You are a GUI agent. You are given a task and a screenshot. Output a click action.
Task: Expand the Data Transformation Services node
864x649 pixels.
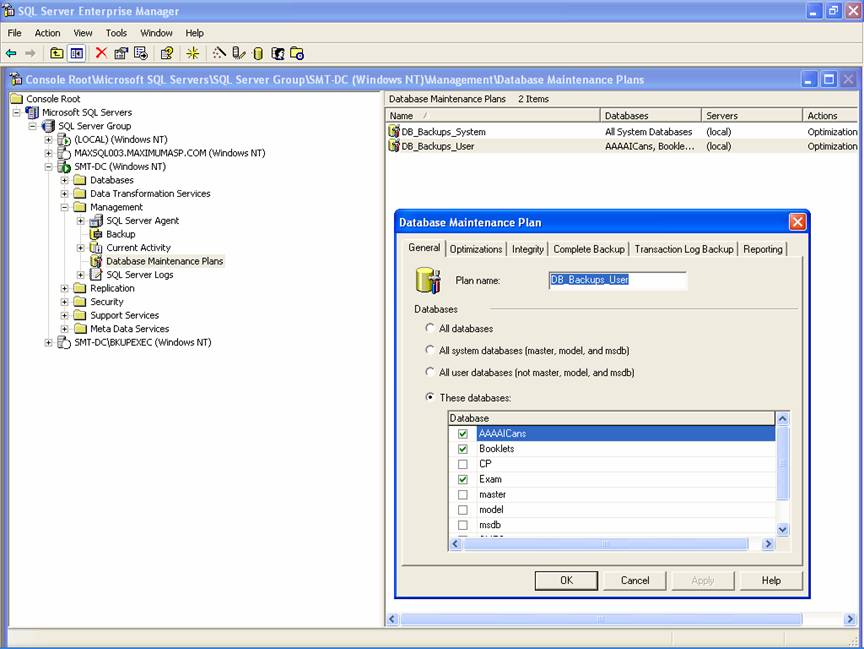point(64,194)
